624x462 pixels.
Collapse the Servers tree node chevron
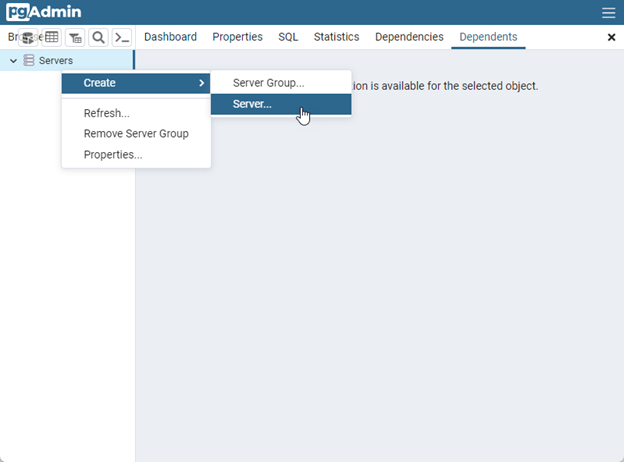(13, 61)
